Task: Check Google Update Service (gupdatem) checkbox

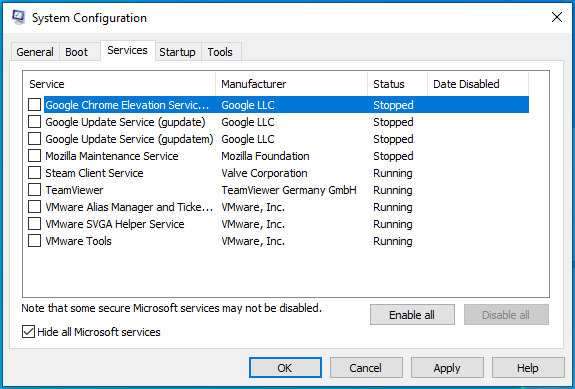Action: pyautogui.click(x=34, y=139)
